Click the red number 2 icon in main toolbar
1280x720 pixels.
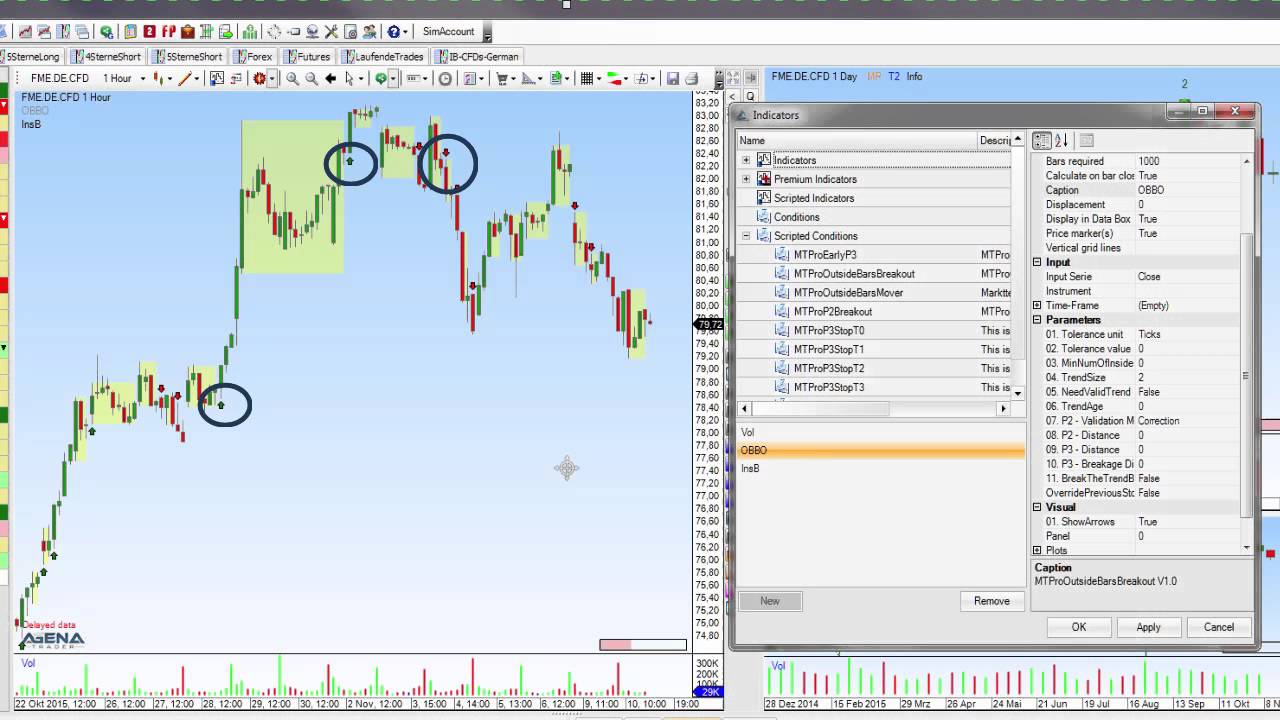point(149,32)
